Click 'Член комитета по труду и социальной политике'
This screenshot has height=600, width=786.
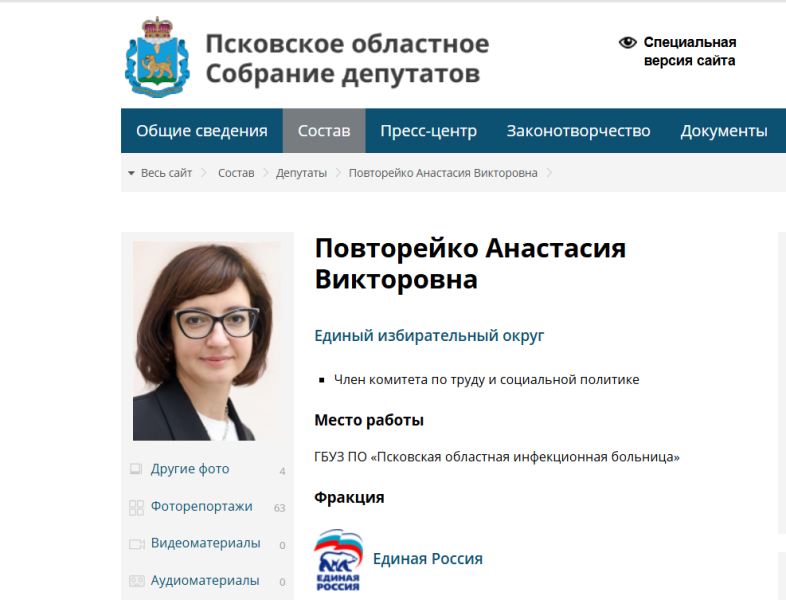(486, 379)
